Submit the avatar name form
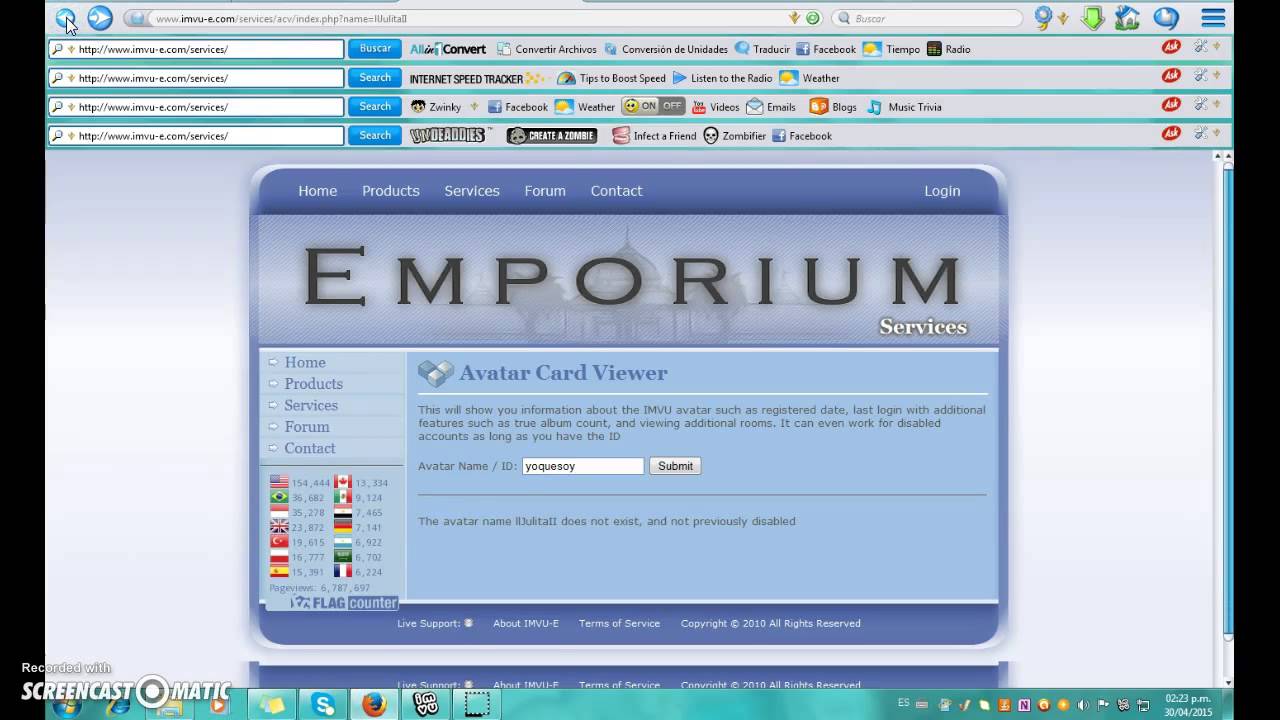1280x720 pixels. click(675, 466)
